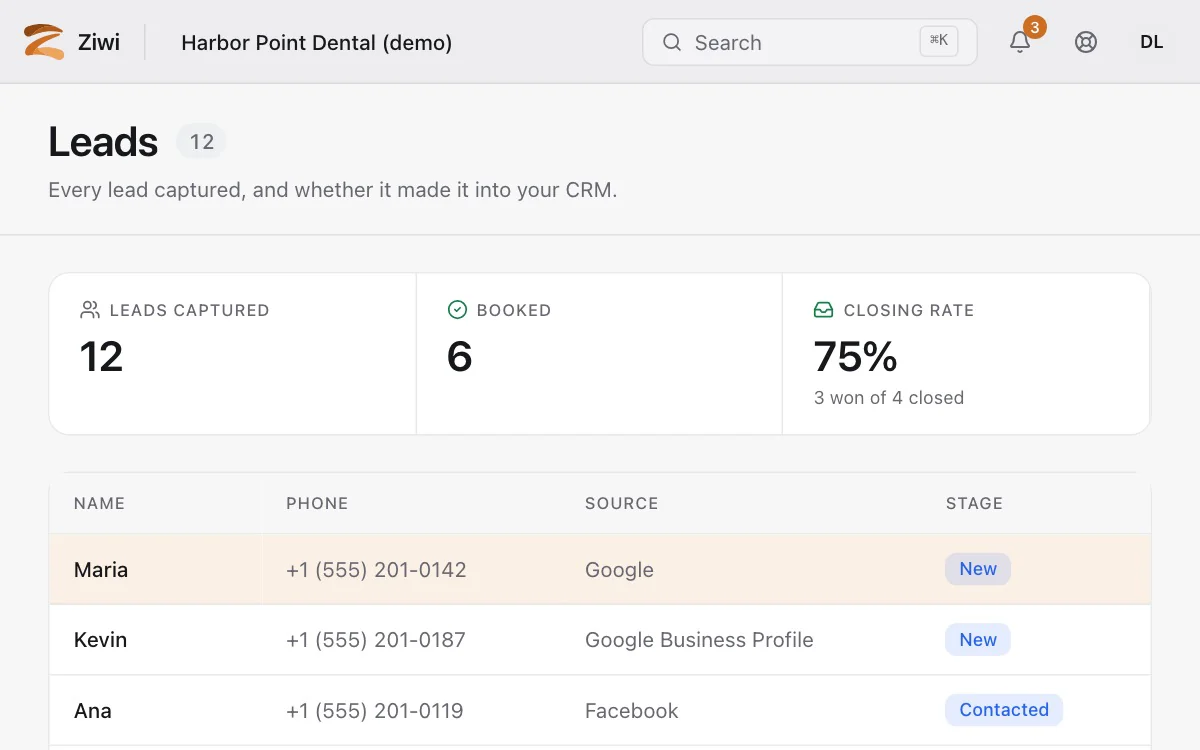1200x750 pixels.
Task: Sort by the Stage column header
Action: pyautogui.click(x=974, y=504)
